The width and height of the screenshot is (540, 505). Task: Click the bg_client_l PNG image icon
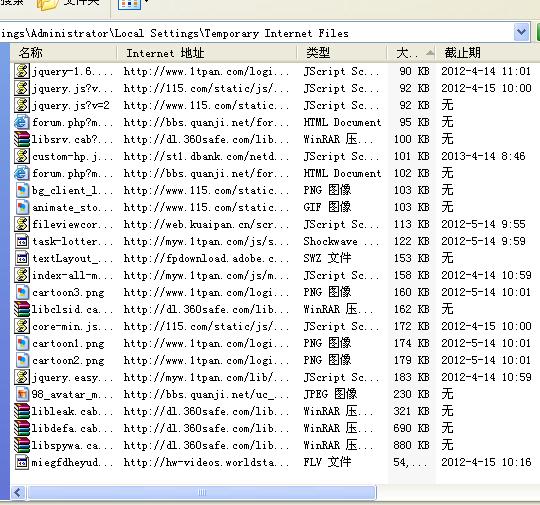pyautogui.click(x=22, y=190)
